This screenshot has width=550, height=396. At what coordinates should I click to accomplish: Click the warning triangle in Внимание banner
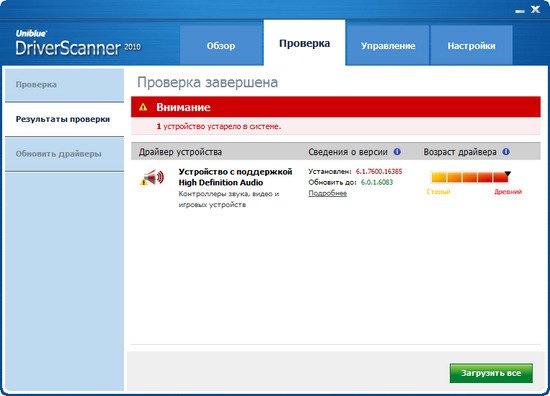click(x=143, y=107)
